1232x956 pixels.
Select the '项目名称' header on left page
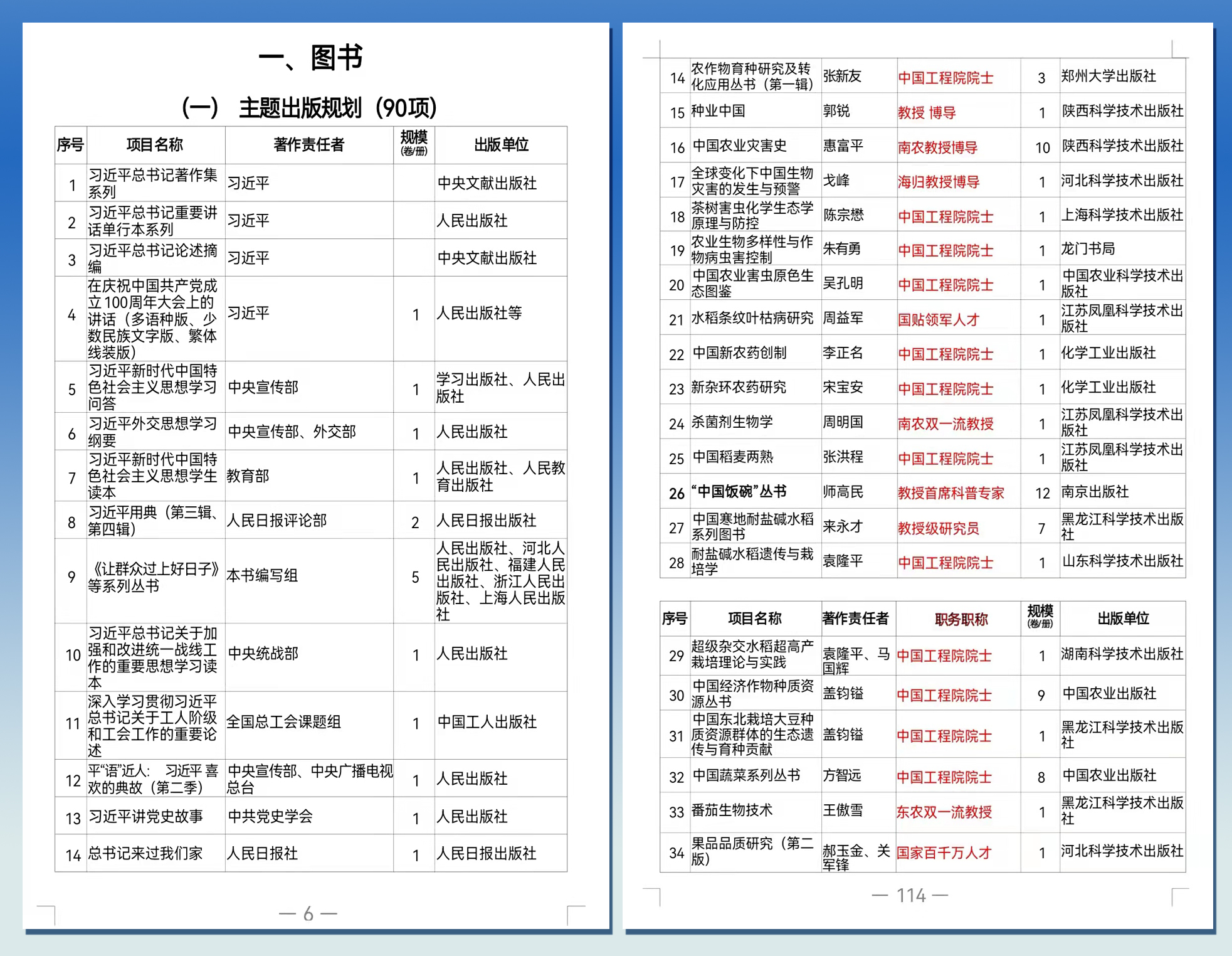[155, 145]
